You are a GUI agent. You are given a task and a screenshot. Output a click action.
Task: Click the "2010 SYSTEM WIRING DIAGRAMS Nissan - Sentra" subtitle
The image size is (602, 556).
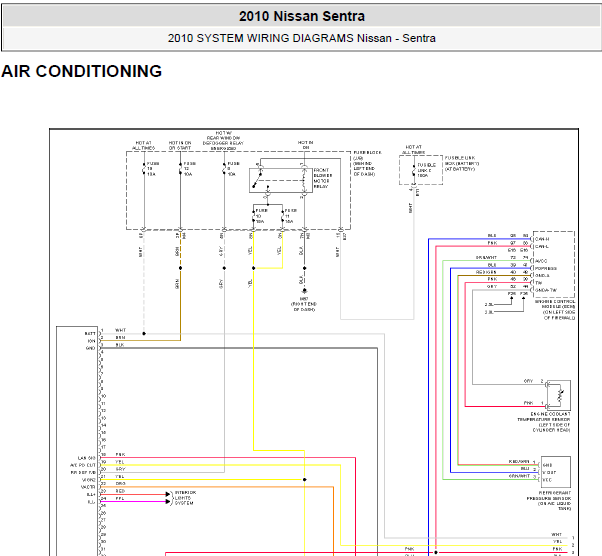(302, 38)
